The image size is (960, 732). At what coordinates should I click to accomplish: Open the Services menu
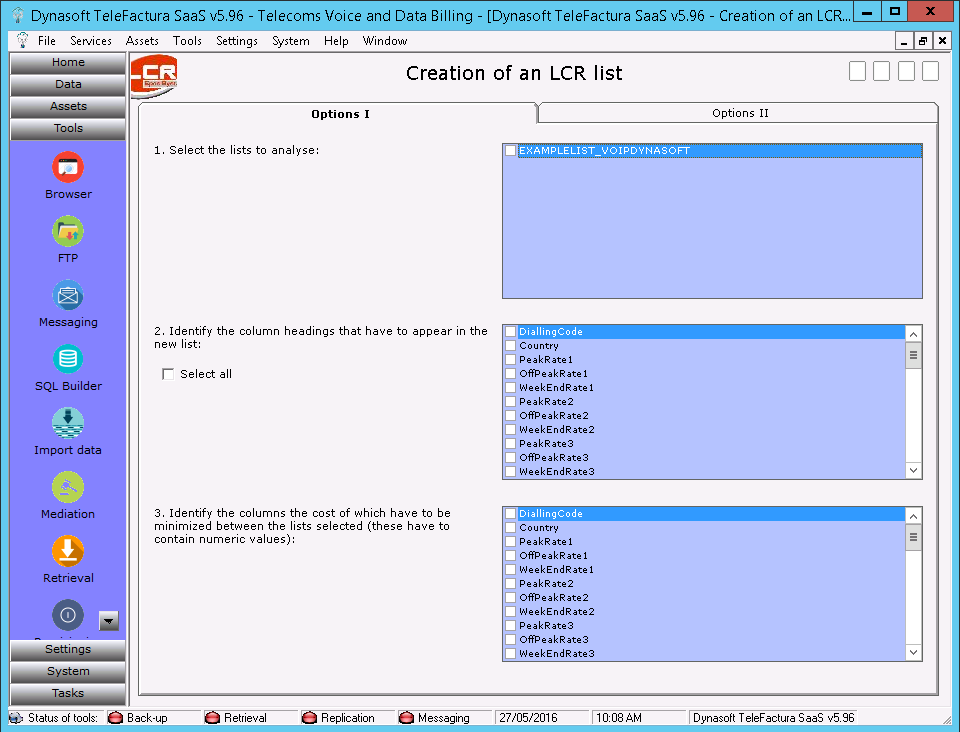(x=91, y=41)
